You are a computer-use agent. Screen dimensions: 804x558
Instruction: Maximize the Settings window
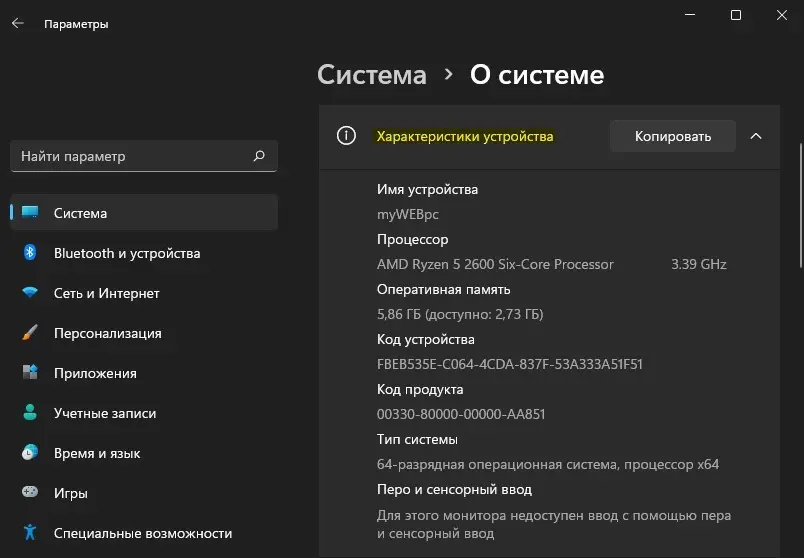736,15
